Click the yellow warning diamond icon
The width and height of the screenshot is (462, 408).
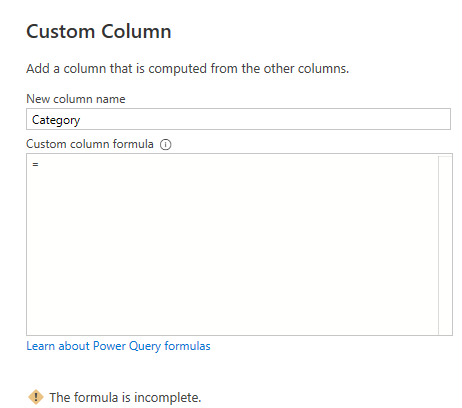pos(36,397)
